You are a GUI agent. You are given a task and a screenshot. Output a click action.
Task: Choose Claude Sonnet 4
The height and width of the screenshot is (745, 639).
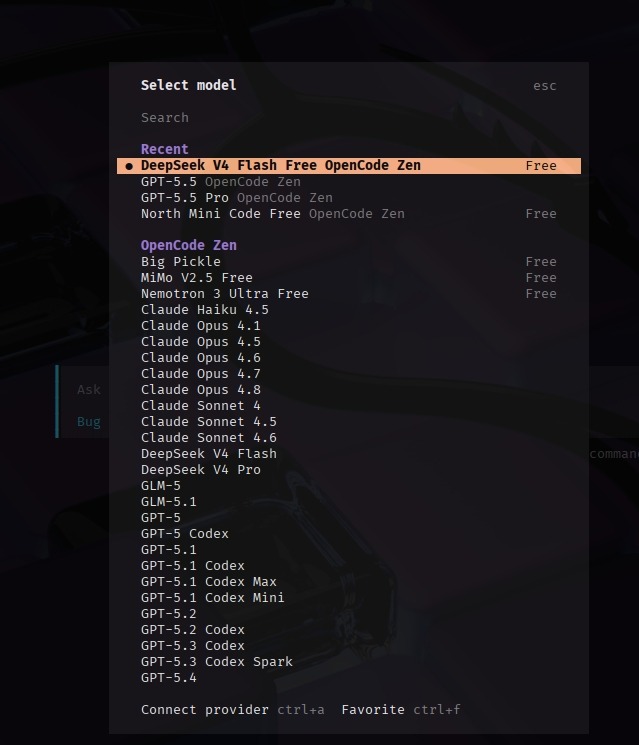point(349,406)
